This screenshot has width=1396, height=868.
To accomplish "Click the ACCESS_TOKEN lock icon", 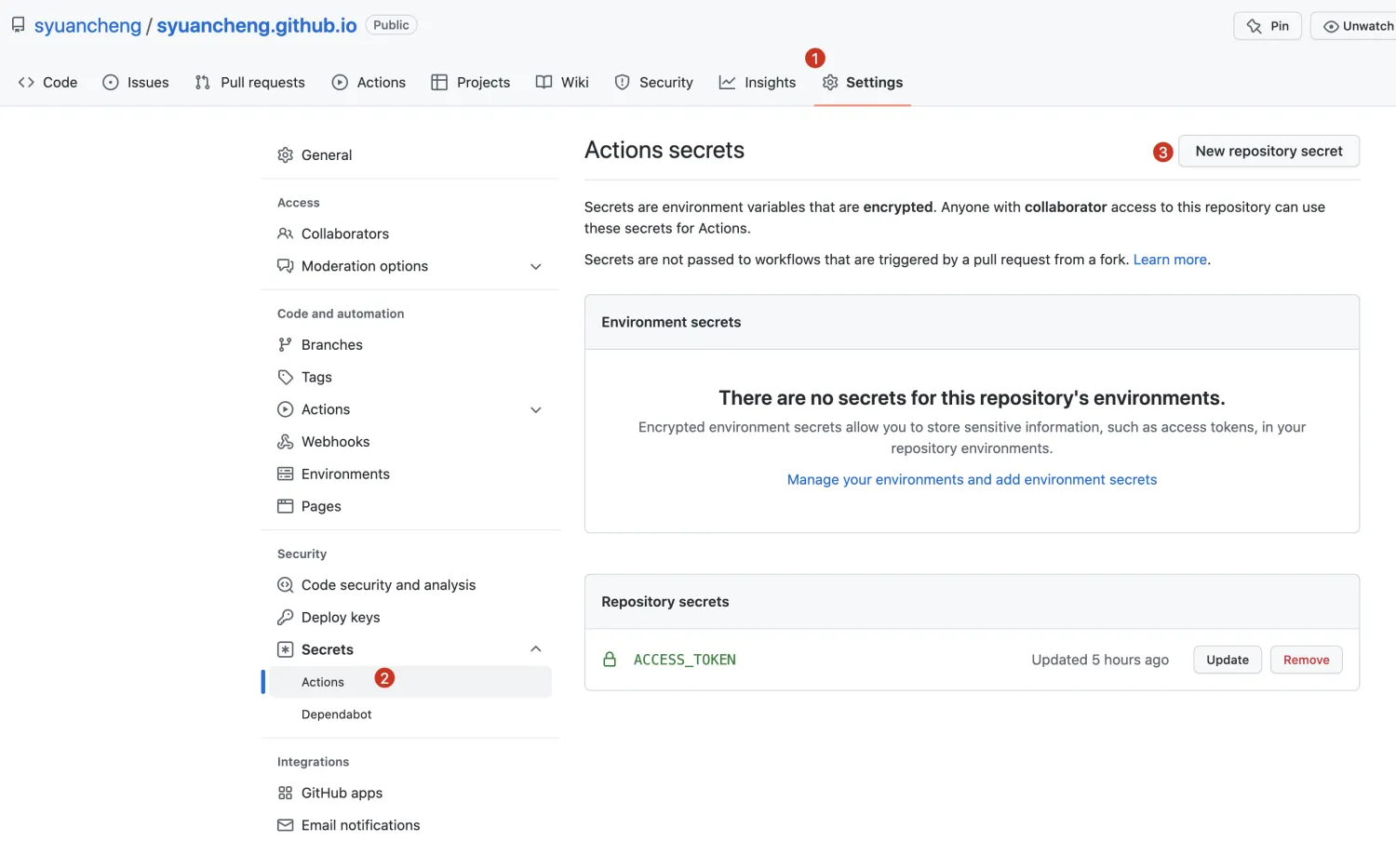I will [x=610, y=660].
